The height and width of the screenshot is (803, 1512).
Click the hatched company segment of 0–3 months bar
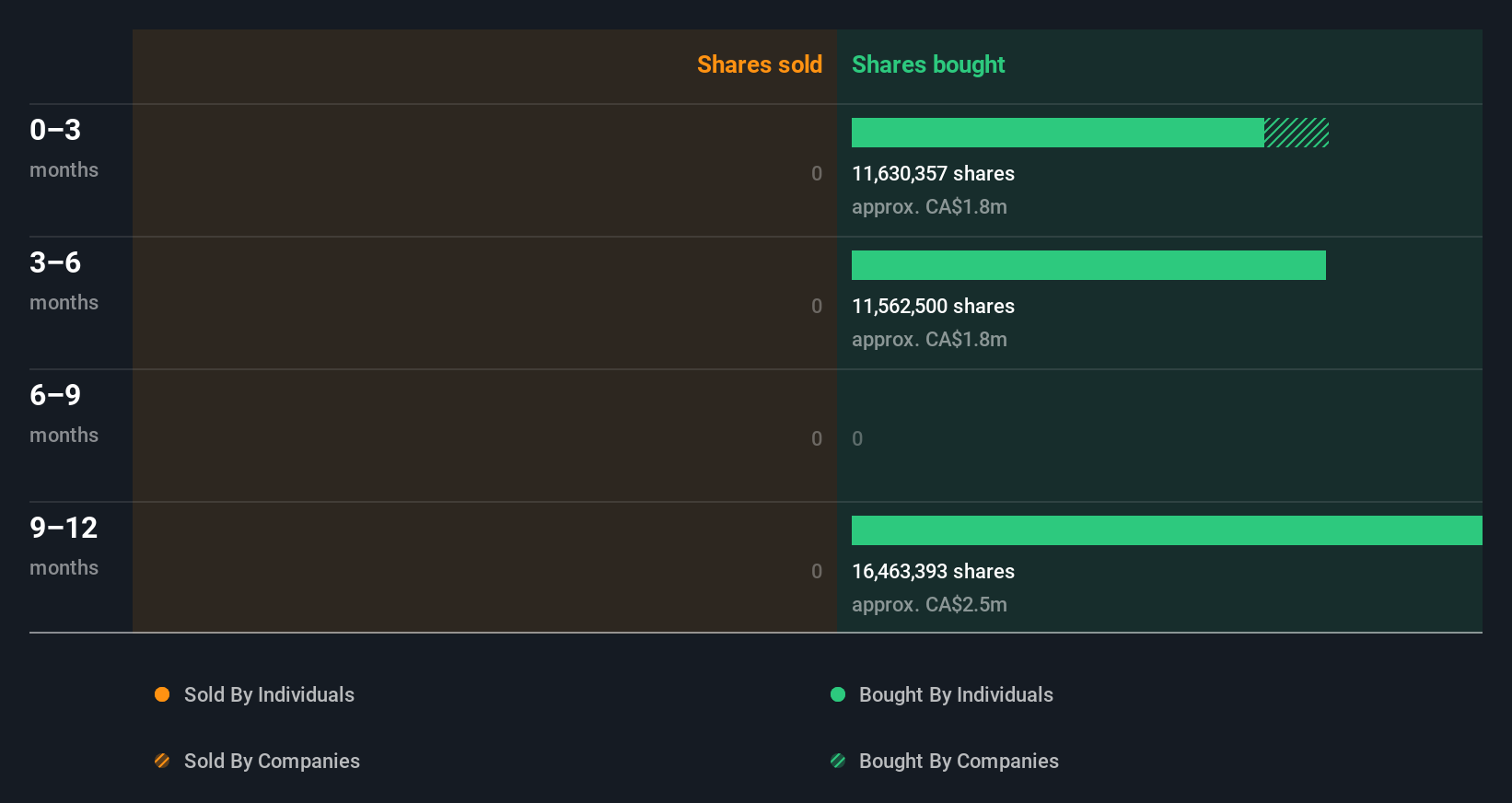click(x=1297, y=133)
